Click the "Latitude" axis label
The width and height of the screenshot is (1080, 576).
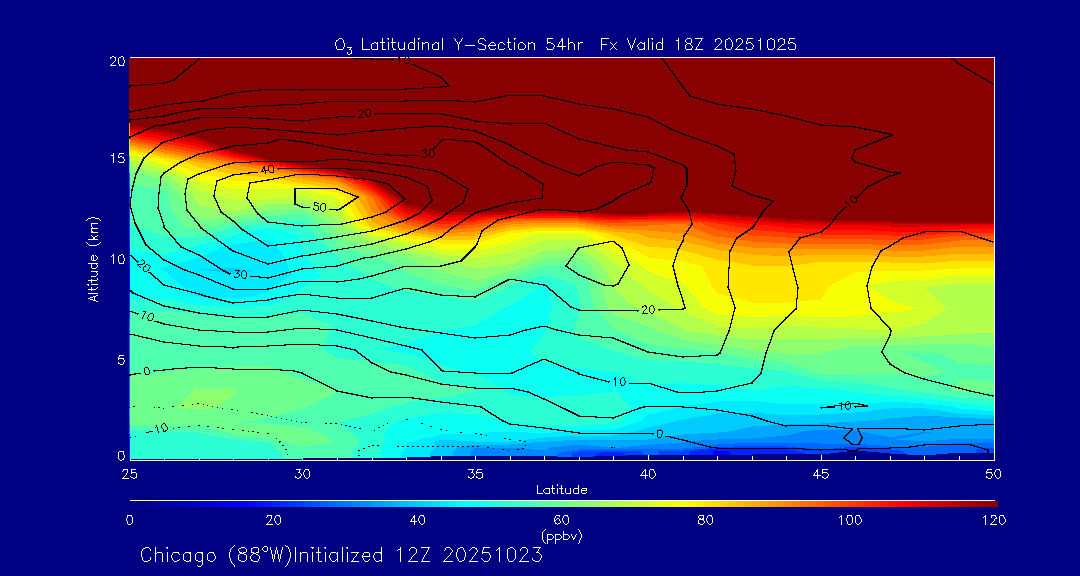pyautogui.click(x=561, y=491)
